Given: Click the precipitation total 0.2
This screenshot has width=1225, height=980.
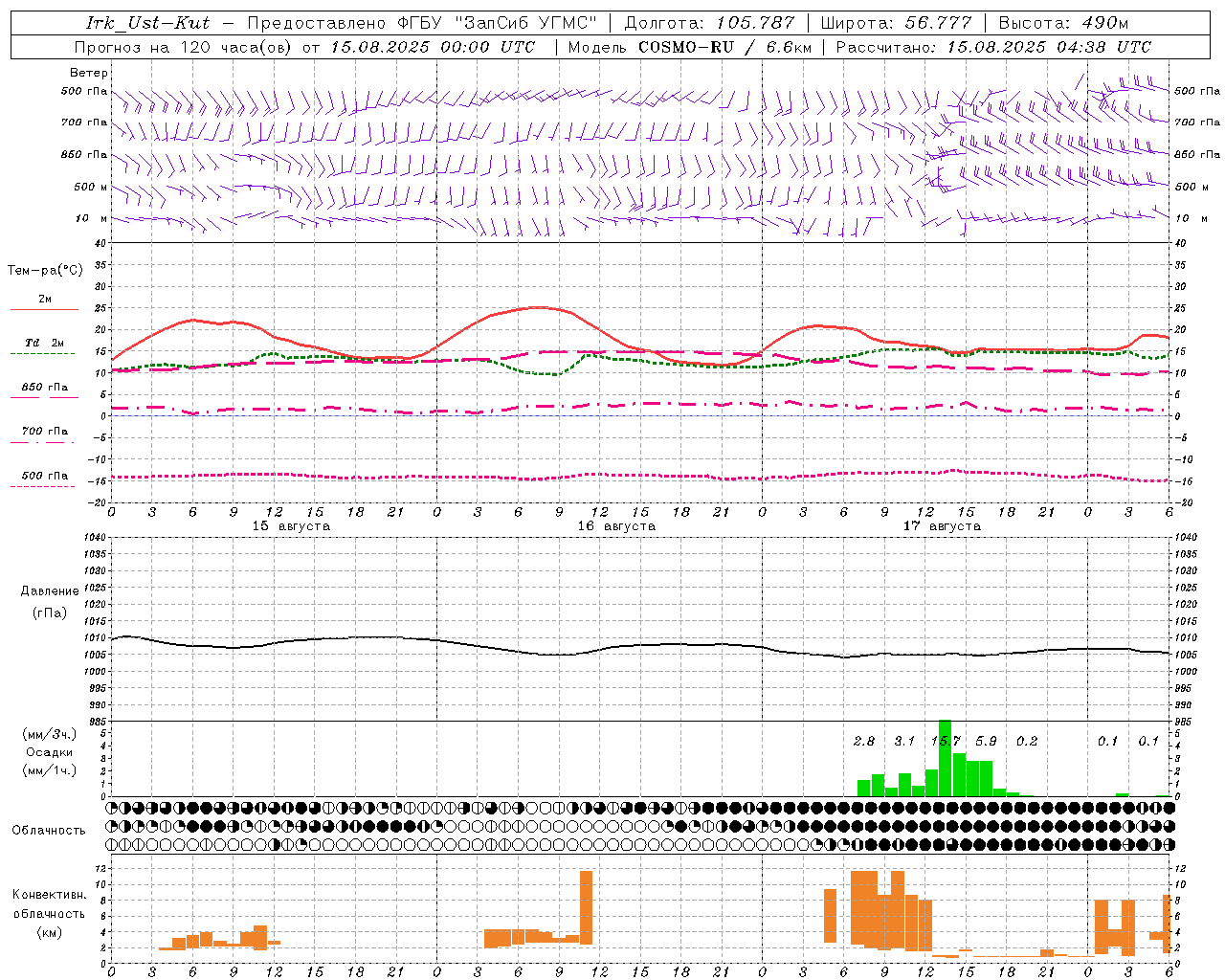Looking at the screenshot, I should 1027,742.
